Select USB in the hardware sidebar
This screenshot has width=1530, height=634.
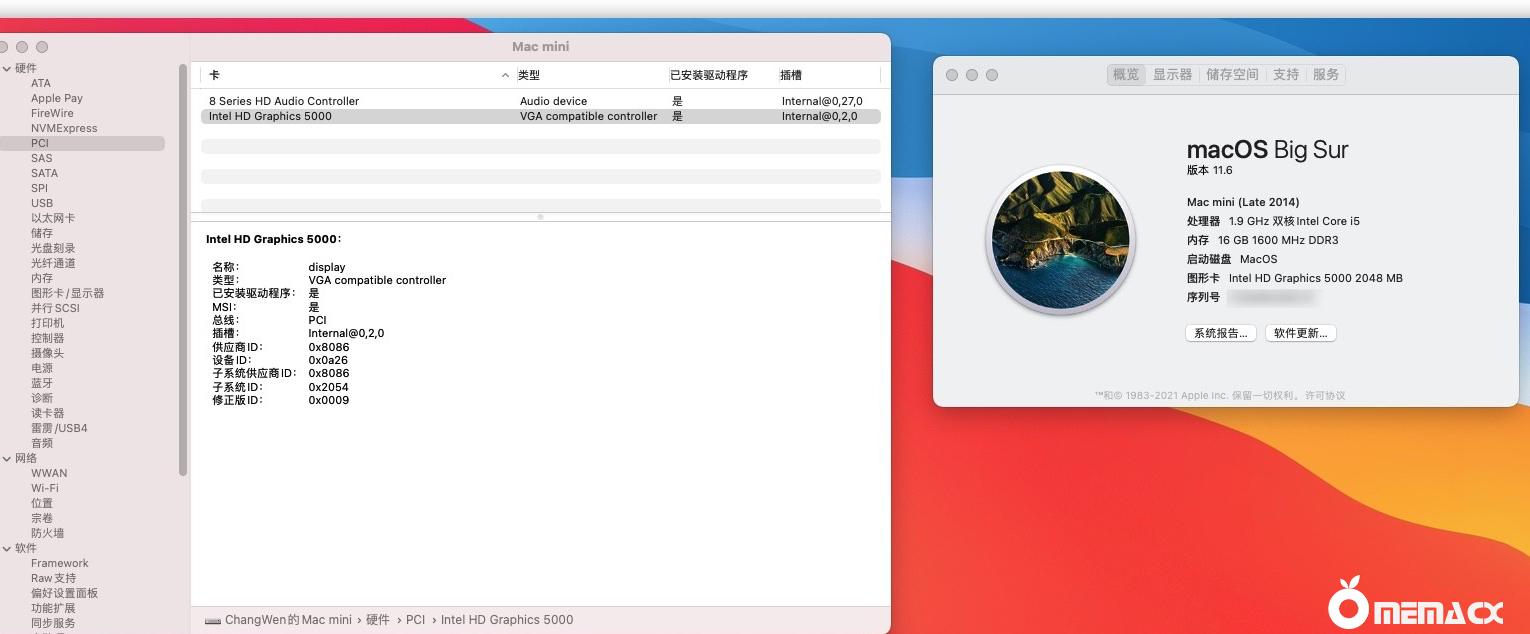click(x=42, y=203)
